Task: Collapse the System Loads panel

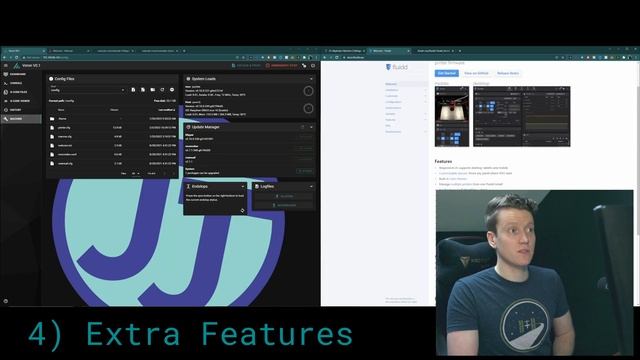Action: pyautogui.click(x=311, y=79)
